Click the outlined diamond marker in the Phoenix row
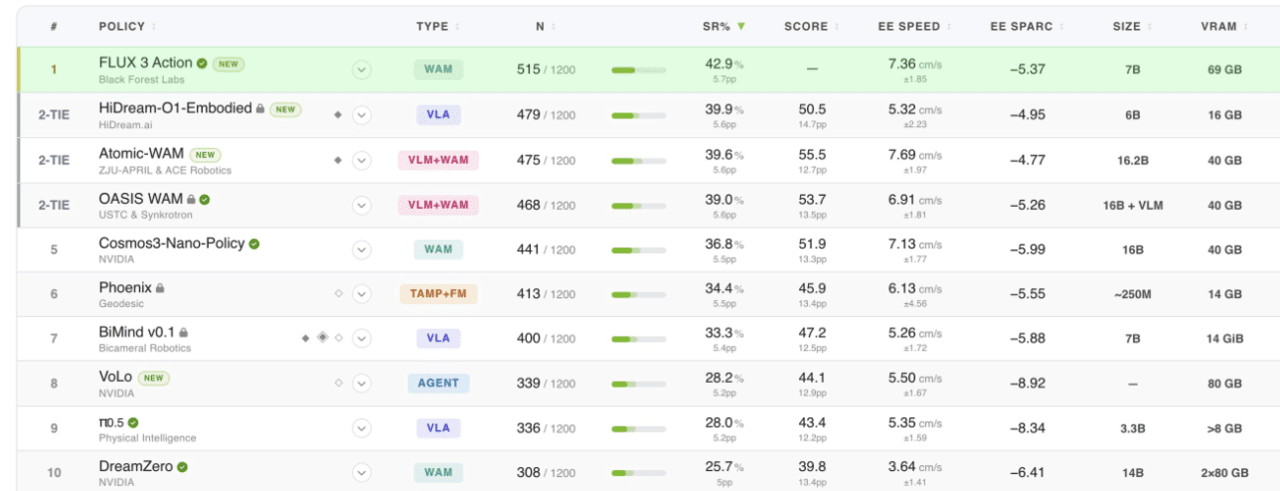This screenshot has width=1280, height=491. click(338, 294)
